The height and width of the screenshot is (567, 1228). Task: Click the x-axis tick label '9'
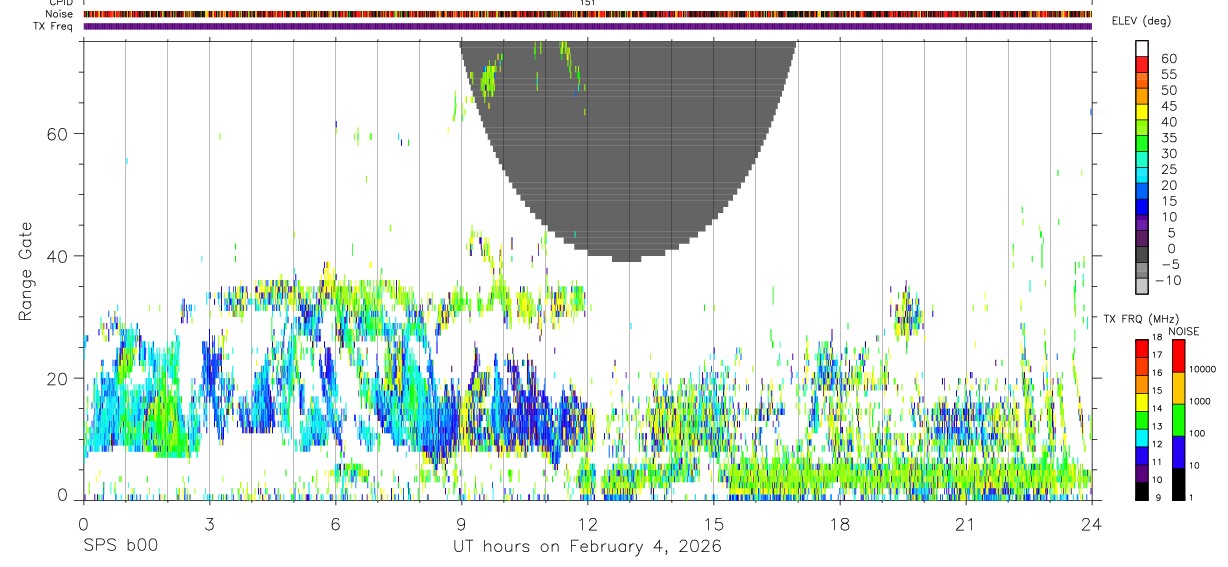tap(461, 524)
